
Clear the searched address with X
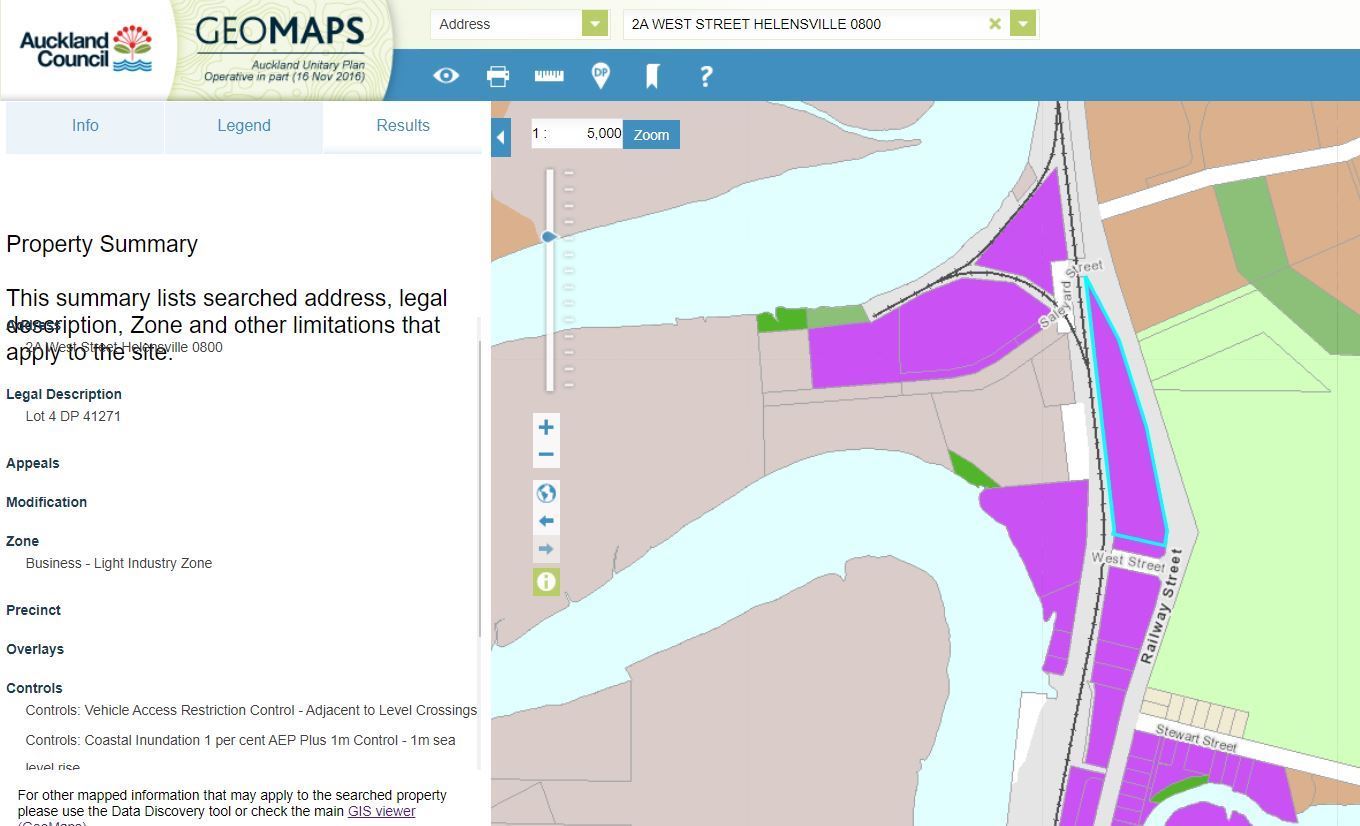click(995, 24)
